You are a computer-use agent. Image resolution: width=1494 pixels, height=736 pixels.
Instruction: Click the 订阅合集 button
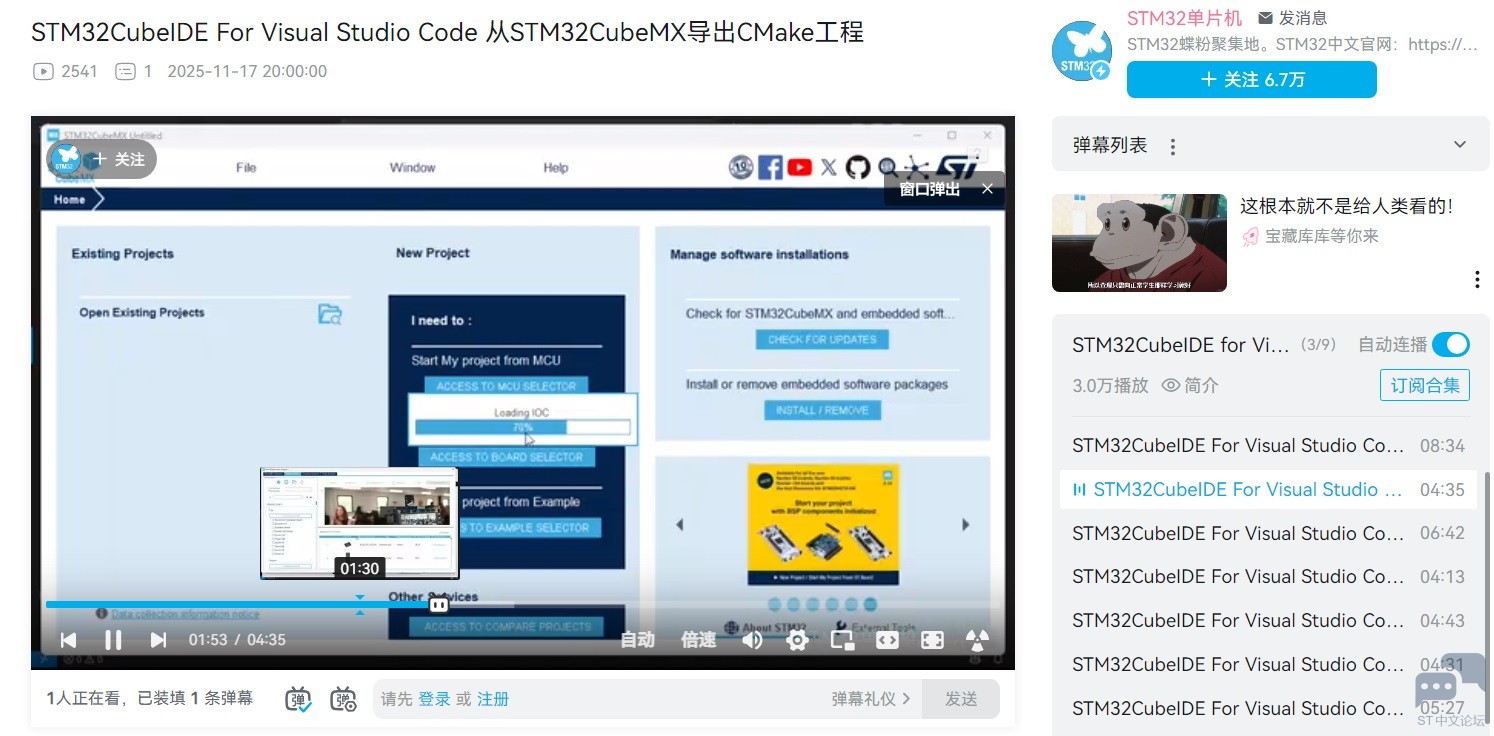coord(1425,385)
